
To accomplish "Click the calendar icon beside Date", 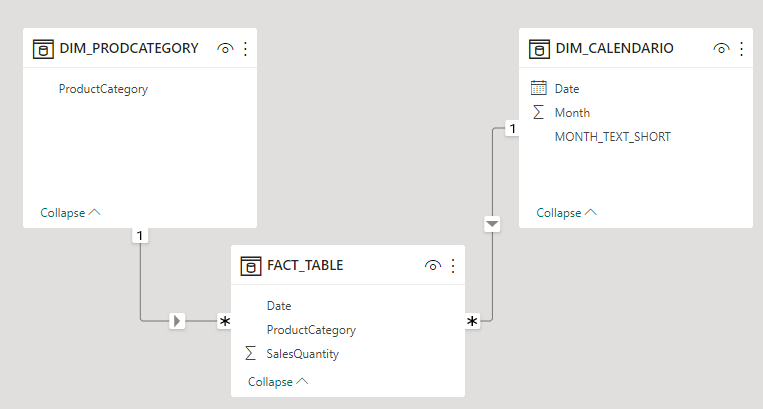I will (x=539, y=88).
